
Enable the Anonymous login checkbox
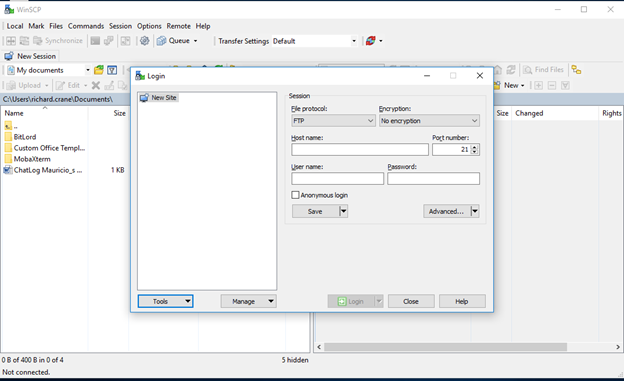pyautogui.click(x=295, y=195)
